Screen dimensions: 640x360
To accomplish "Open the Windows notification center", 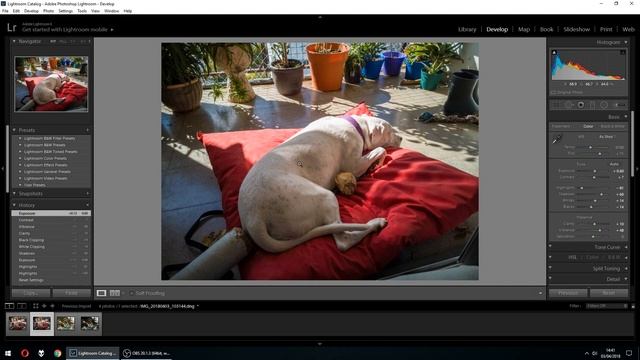I will 629,353.
